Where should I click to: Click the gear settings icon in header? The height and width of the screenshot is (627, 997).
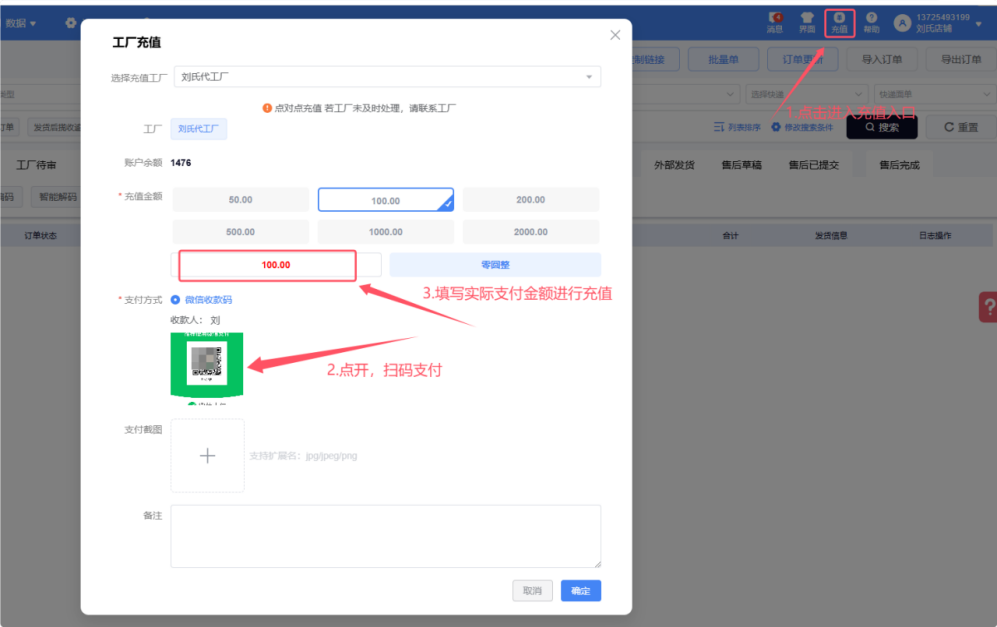71,23
